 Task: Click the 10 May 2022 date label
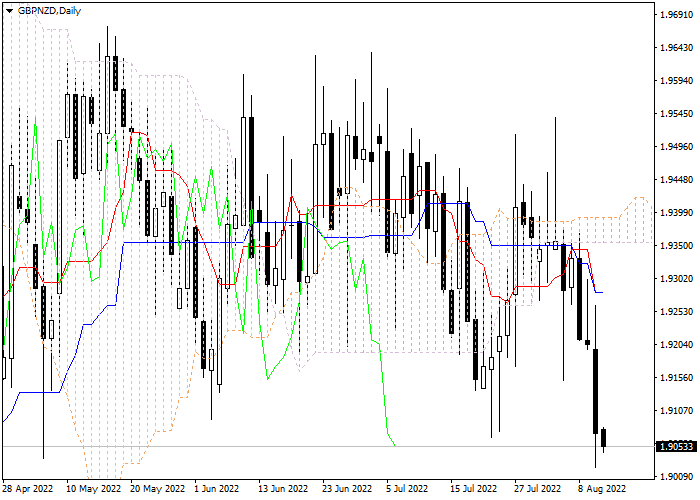(x=94, y=489)
